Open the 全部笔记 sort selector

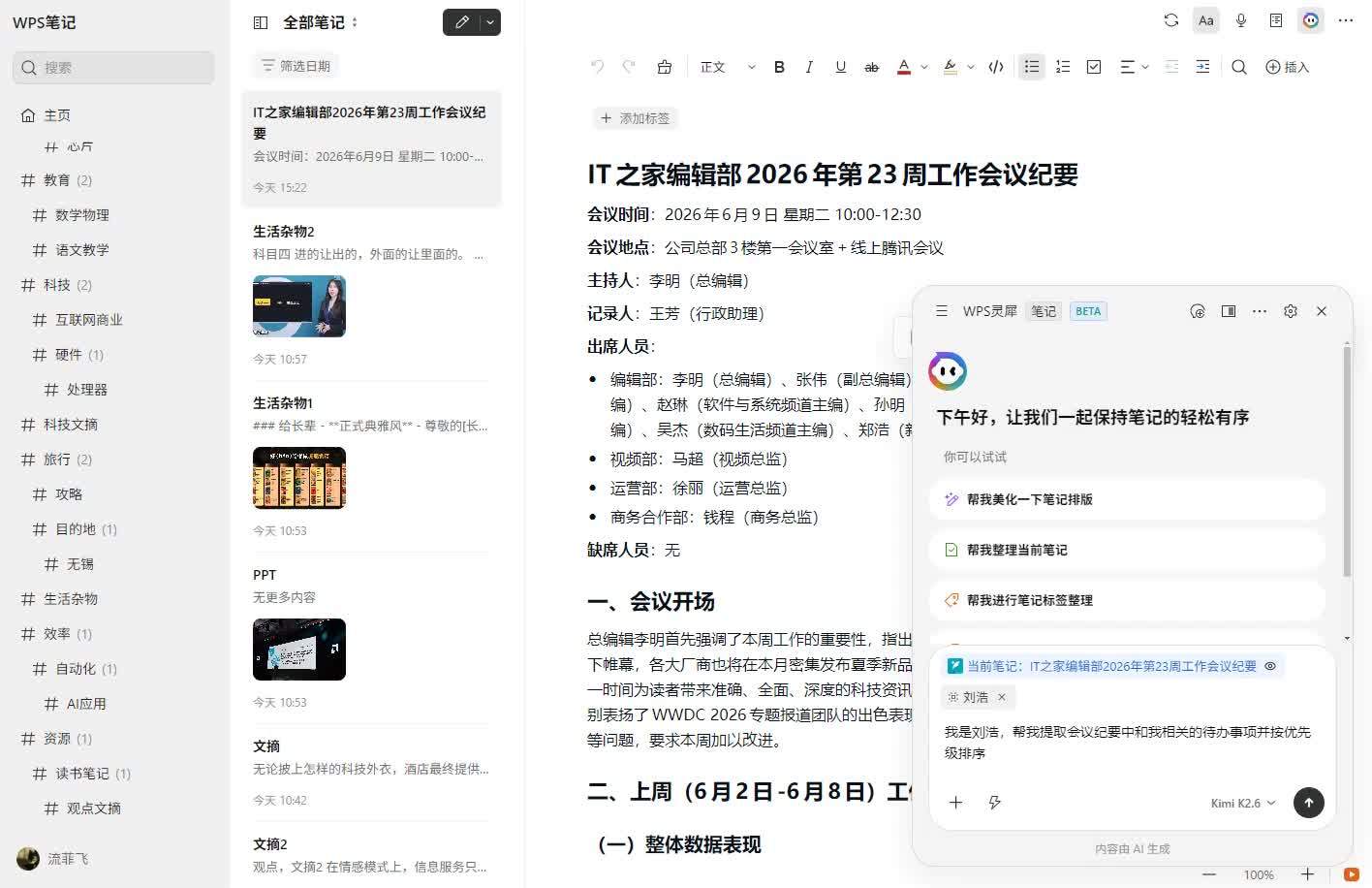[321, 22]
